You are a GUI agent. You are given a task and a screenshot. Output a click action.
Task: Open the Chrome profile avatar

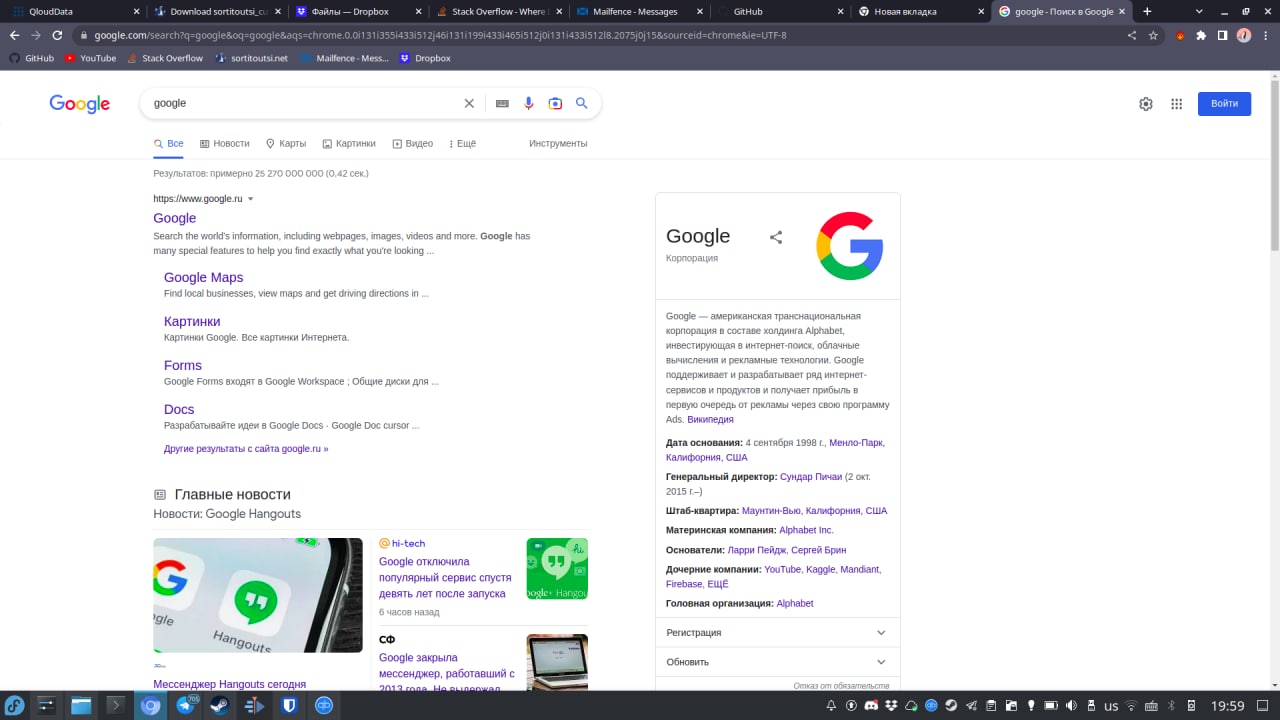(x=1244, y=35)
